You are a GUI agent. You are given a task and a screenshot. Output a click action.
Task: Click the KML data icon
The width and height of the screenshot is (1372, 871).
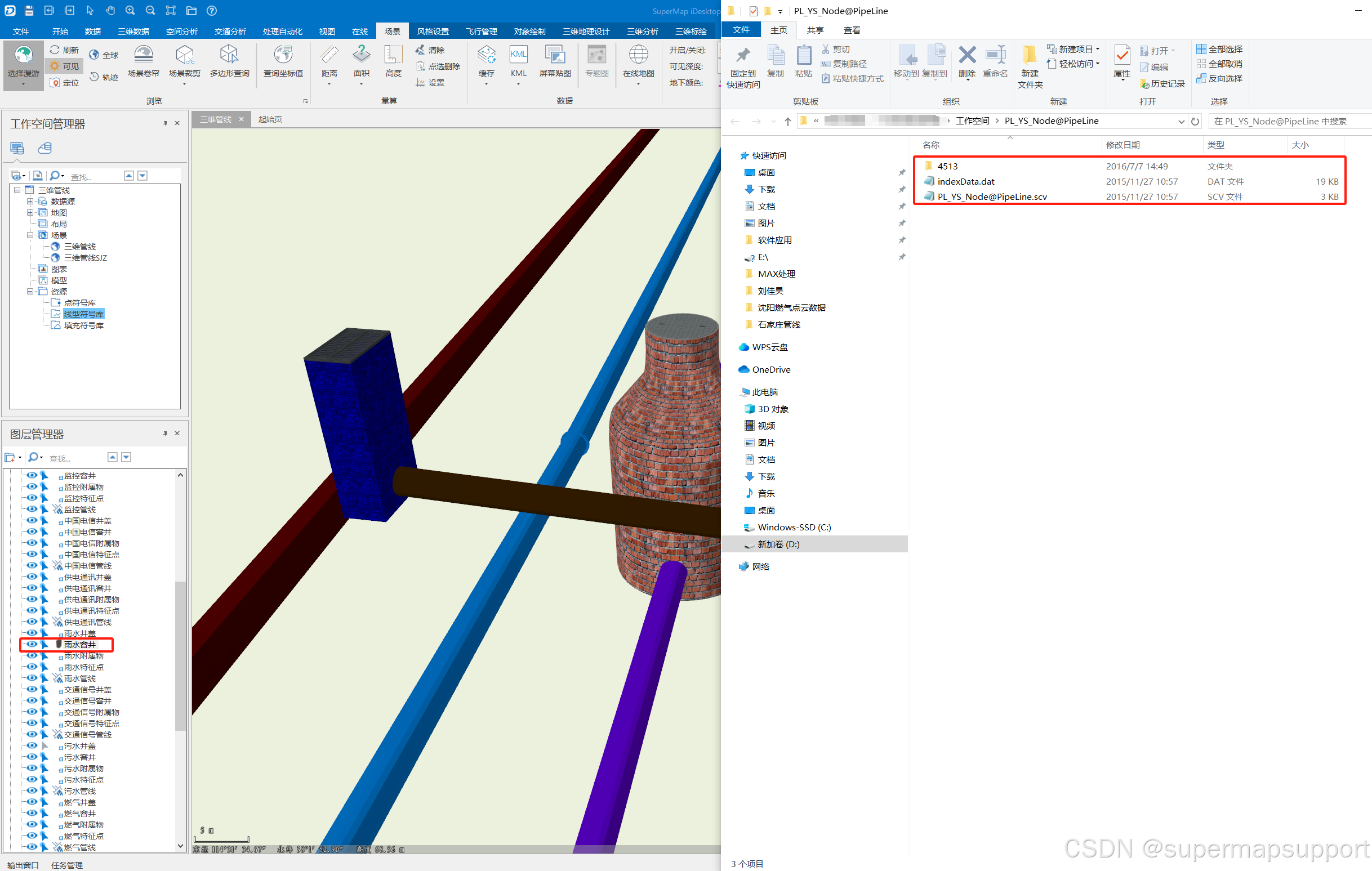click(518, 56)
